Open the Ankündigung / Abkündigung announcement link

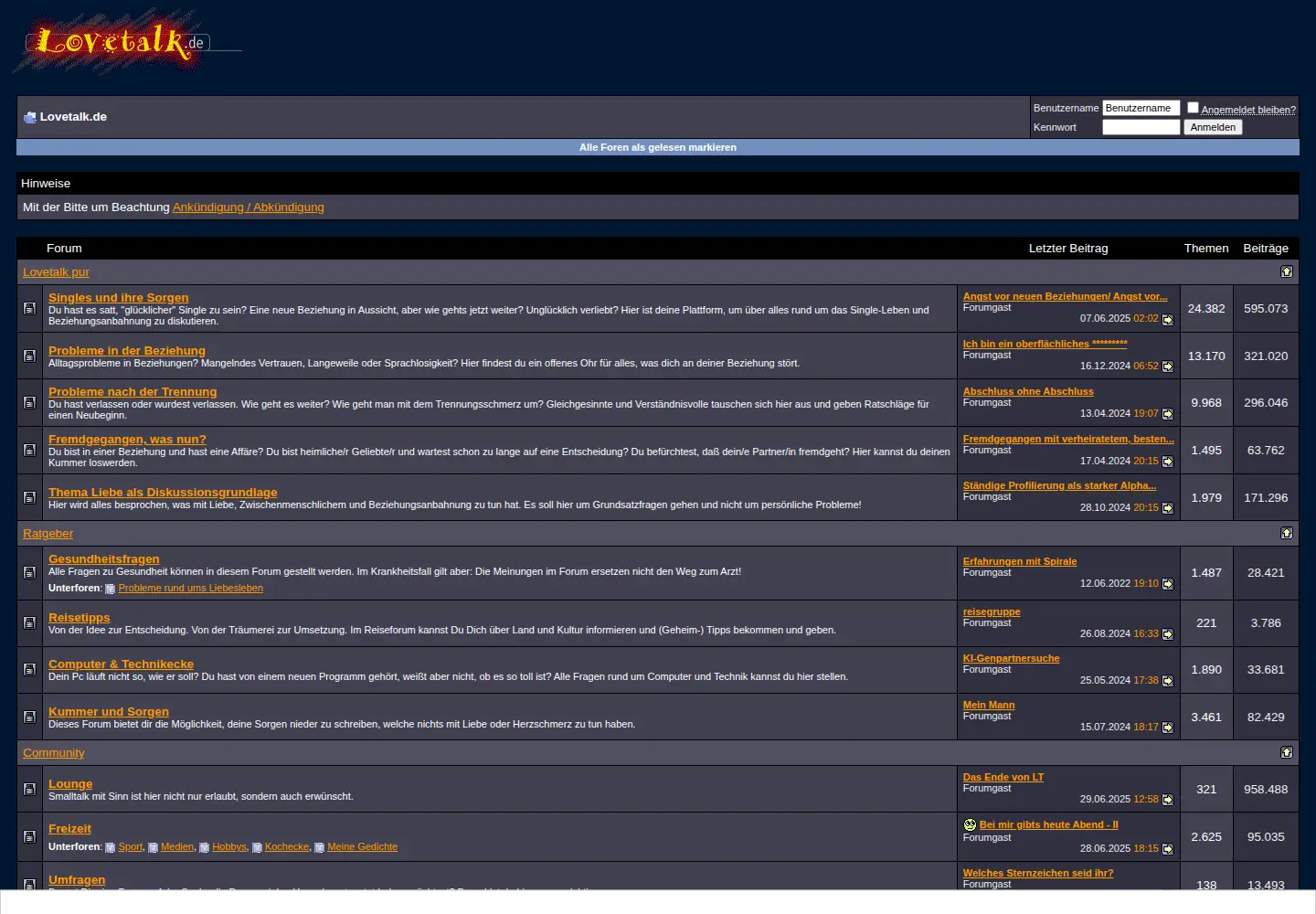[249, 207]
